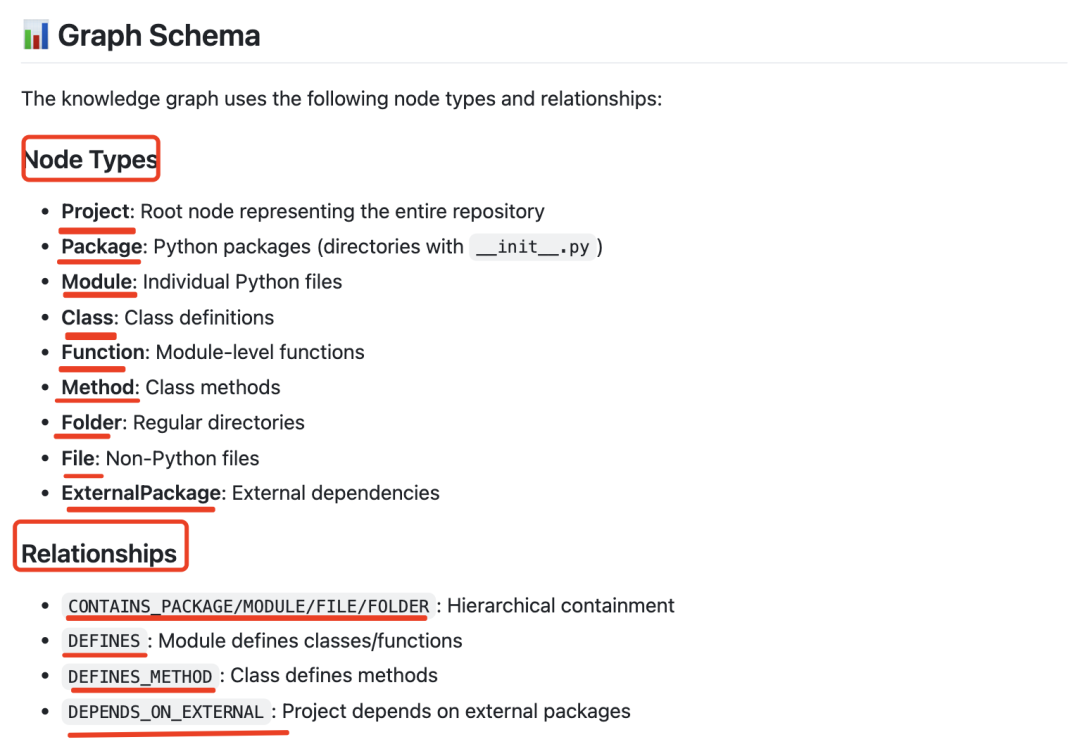Click the bold Folder term
This screenshot has height=749, width=1080.
click(x=92, y=422)
